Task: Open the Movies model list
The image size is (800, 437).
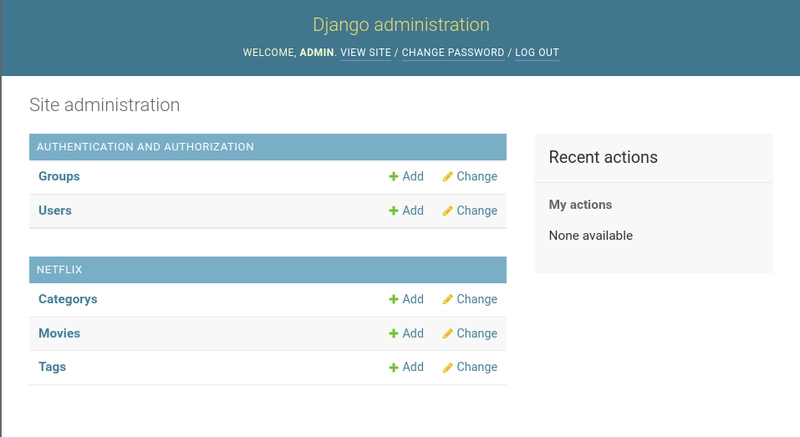Action: [59, 333]
